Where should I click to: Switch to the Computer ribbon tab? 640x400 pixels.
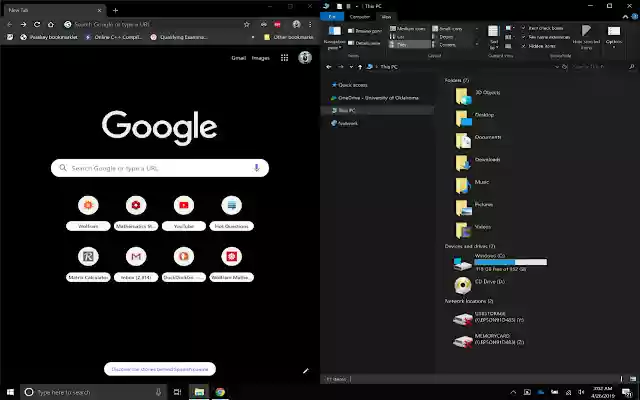pyautogui.click(x=360, y=17)
